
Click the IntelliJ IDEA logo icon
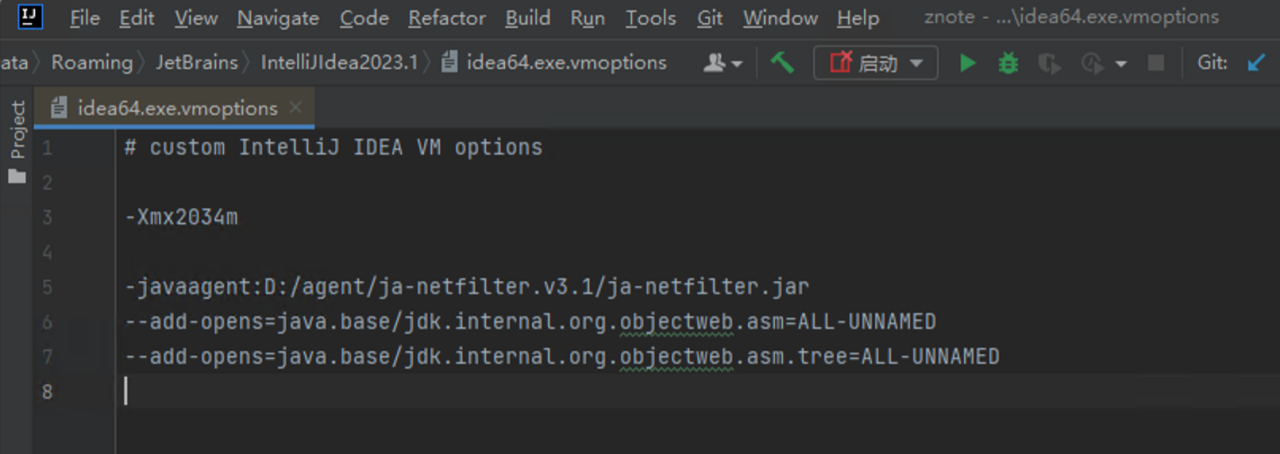tap(30, 17)
